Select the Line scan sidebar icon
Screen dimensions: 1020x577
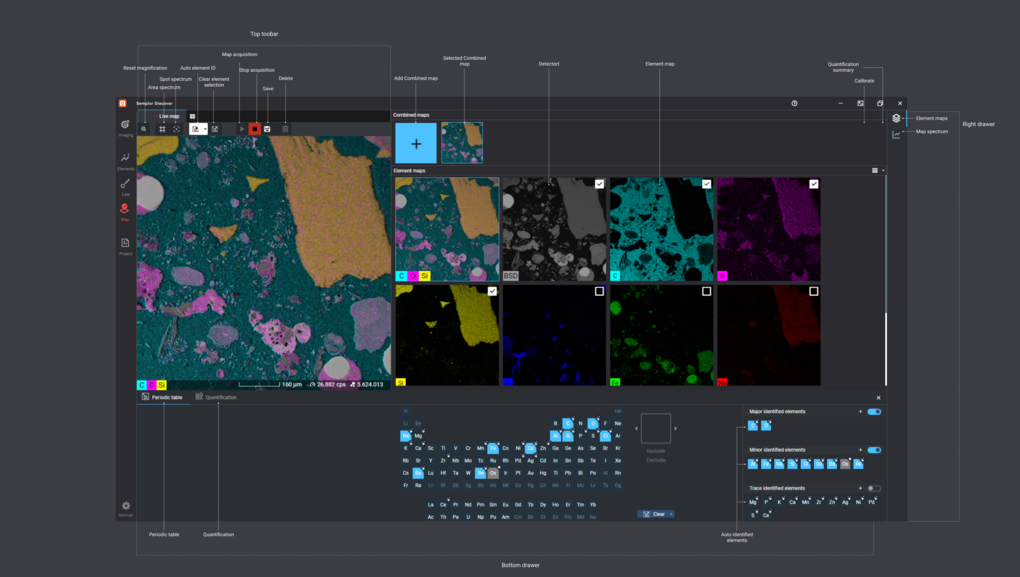coord(125,186)
